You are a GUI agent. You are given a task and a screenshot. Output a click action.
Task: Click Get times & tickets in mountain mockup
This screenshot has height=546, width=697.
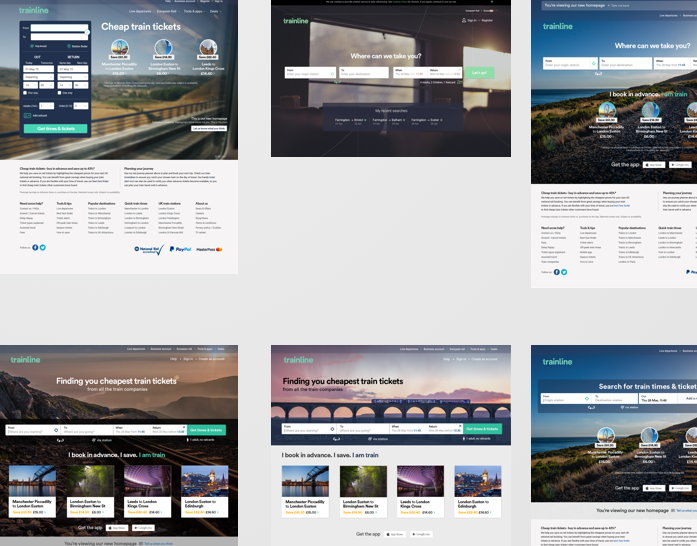tap(206, 430)
